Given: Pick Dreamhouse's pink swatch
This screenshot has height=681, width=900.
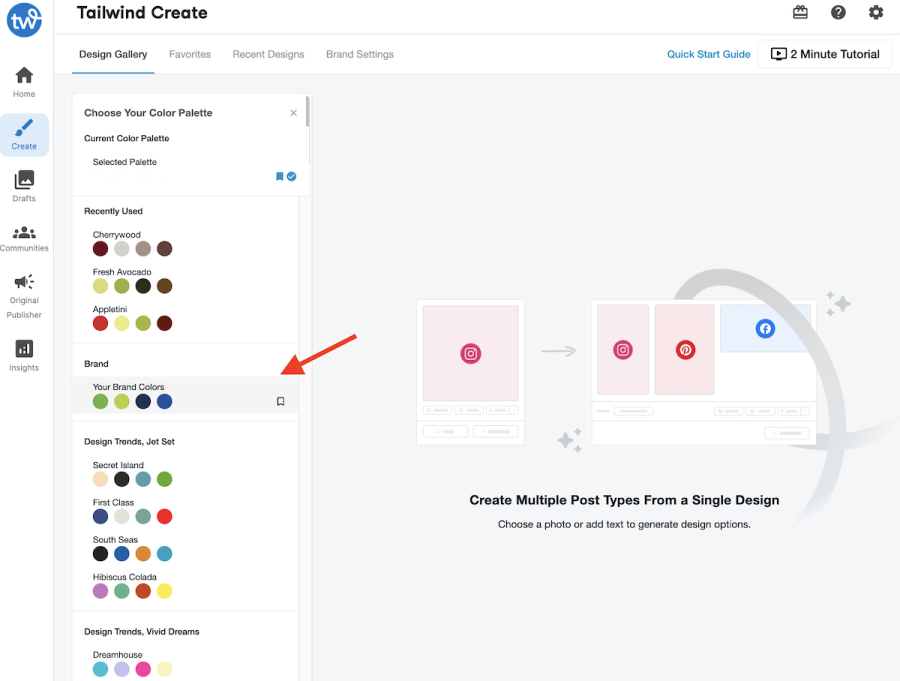Looking at the screenshot, I should (143, 669).
